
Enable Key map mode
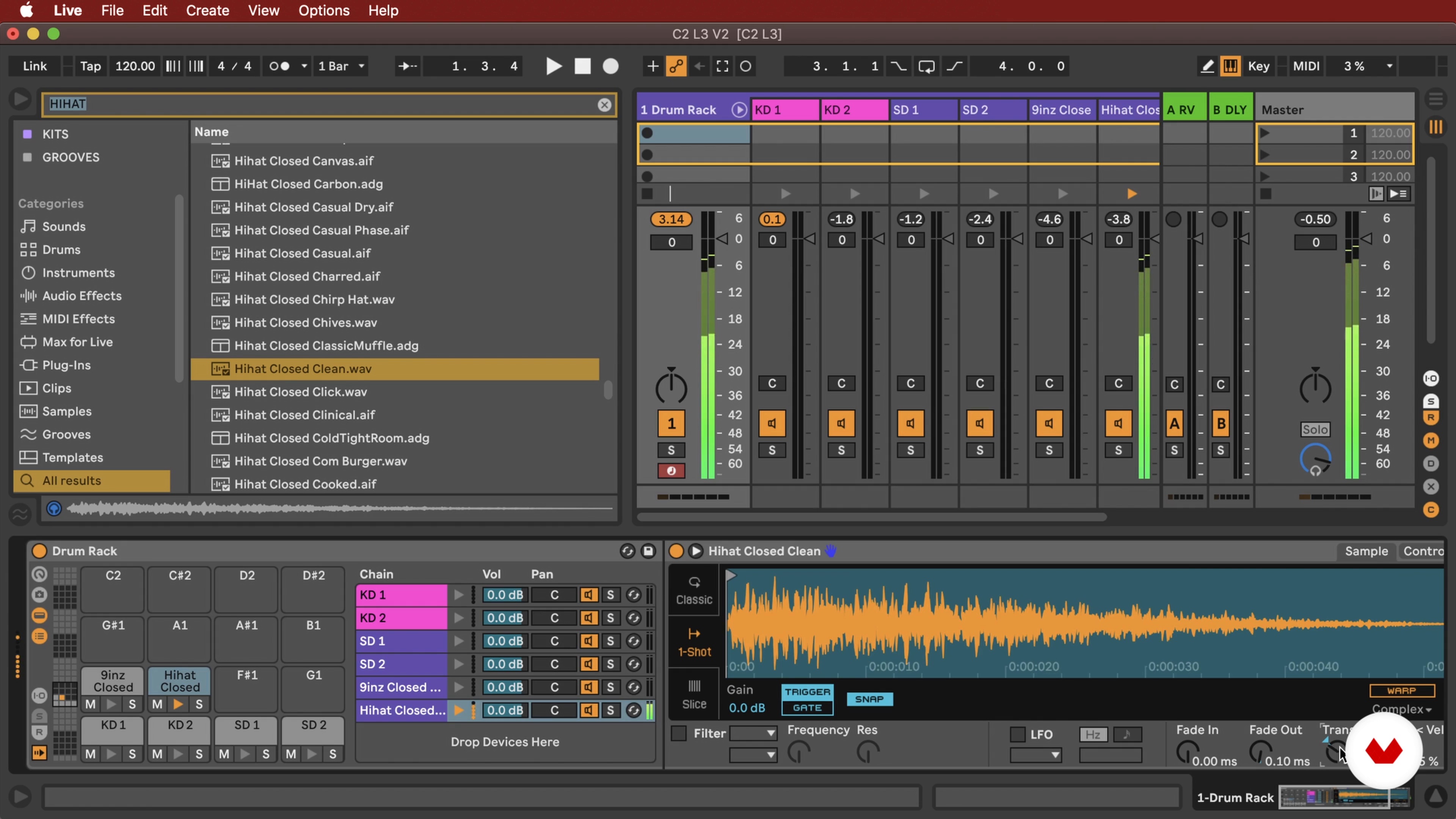(1258, 66)
